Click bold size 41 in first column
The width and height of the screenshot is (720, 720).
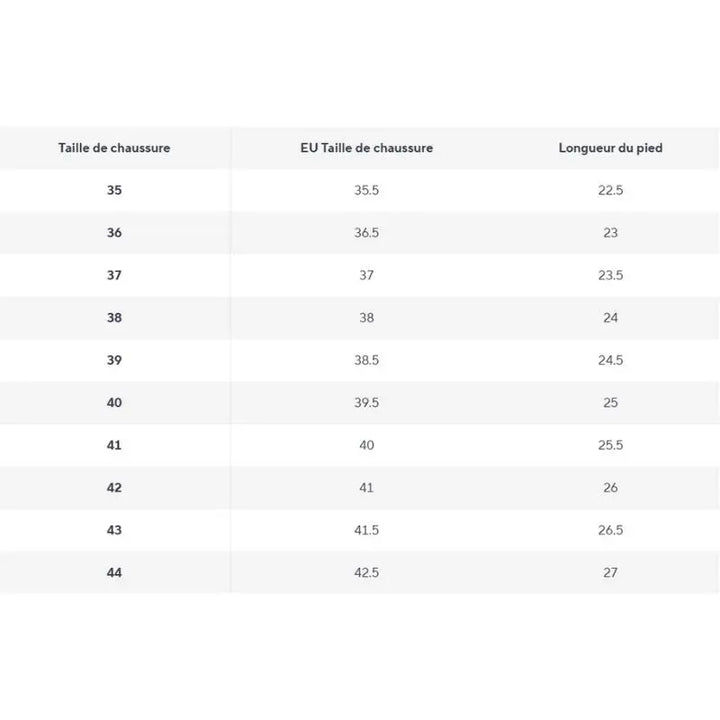point(114,445)
